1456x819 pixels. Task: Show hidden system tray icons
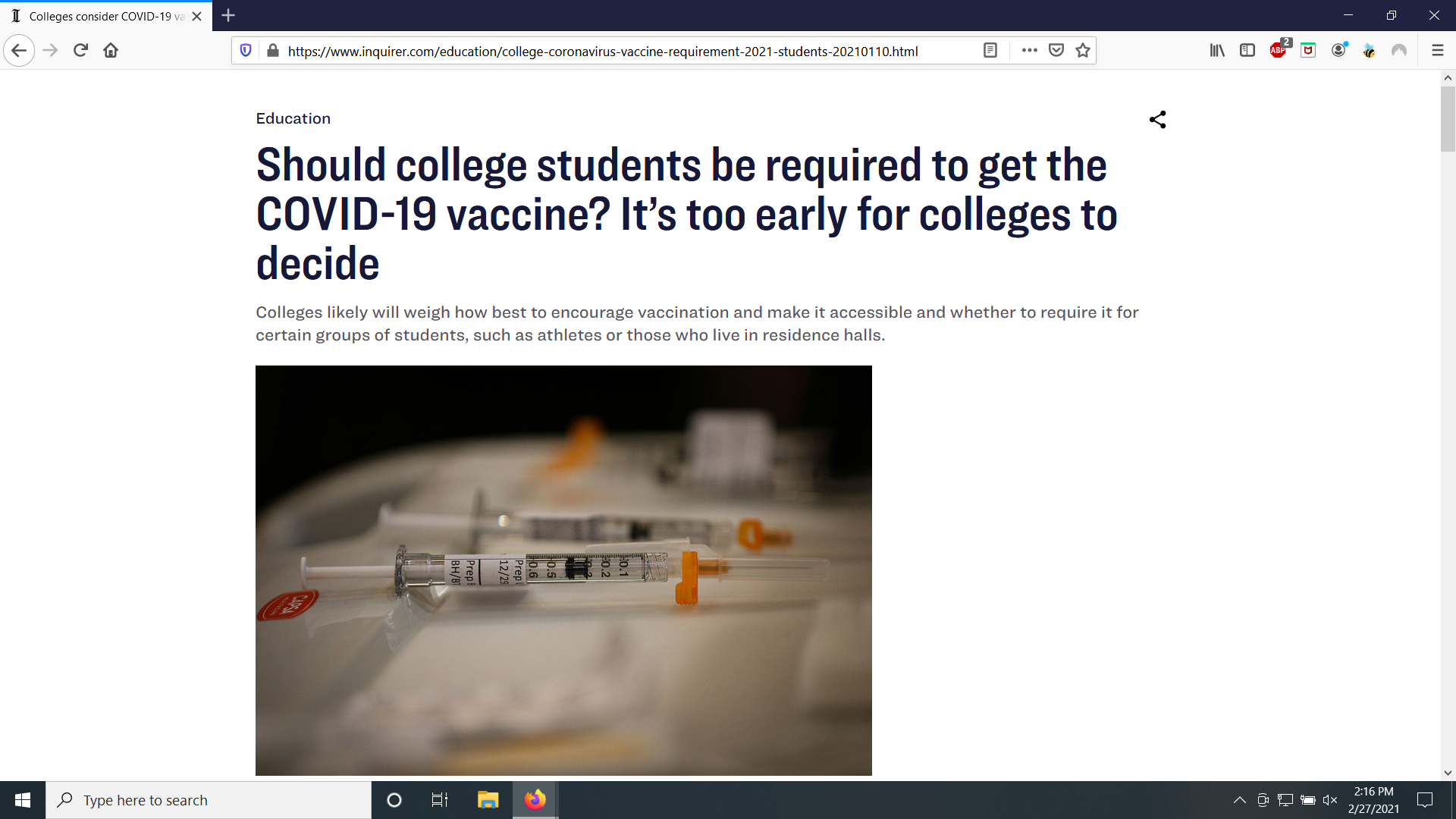(1239, 800)
